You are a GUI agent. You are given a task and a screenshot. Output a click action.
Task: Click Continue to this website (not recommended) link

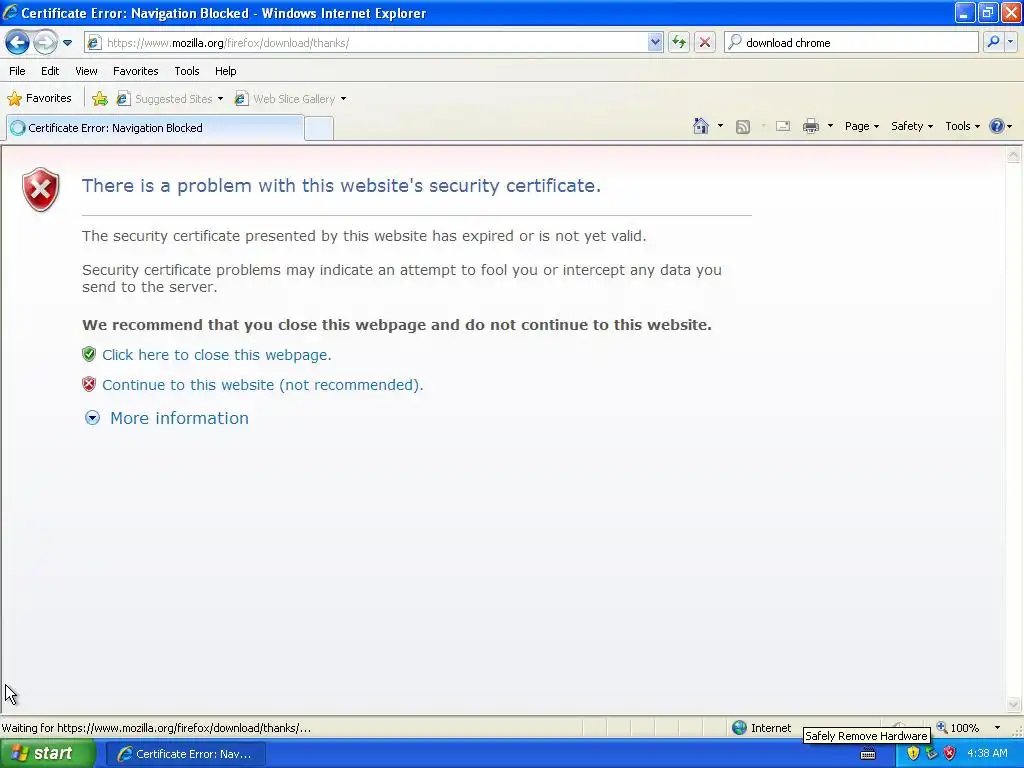263,385
